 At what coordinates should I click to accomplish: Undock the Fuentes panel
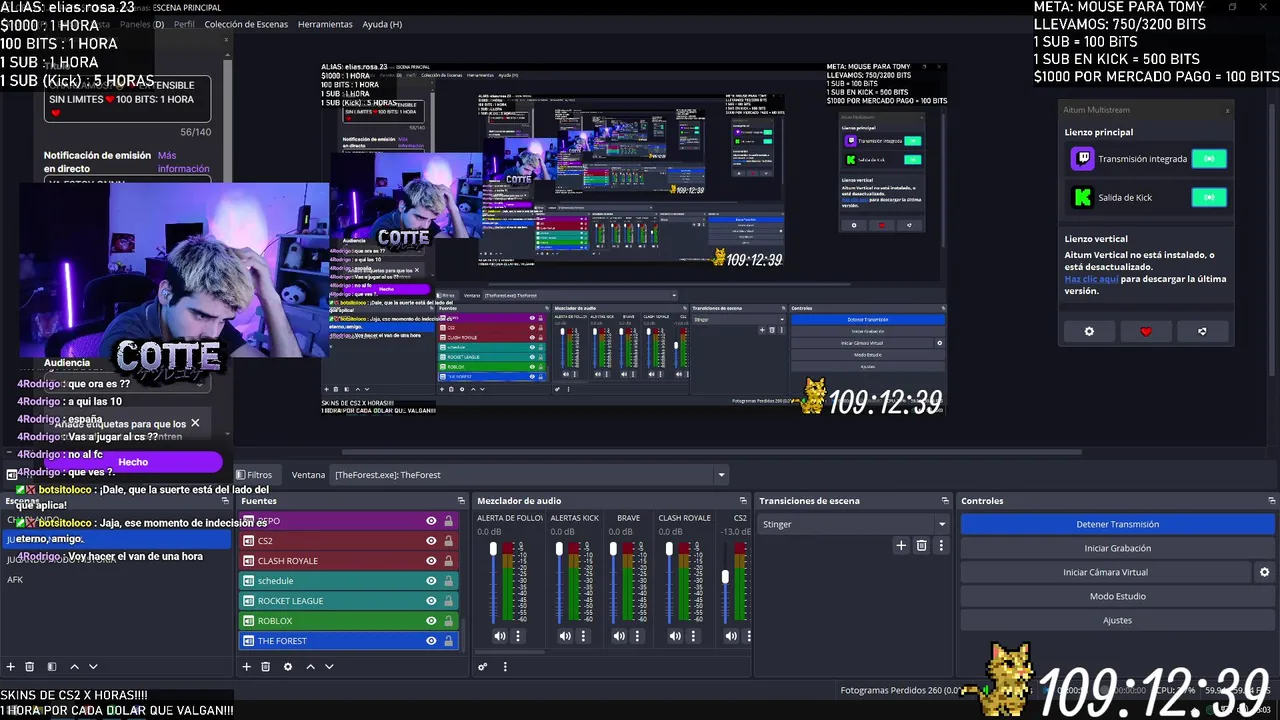tap(461, 501)
